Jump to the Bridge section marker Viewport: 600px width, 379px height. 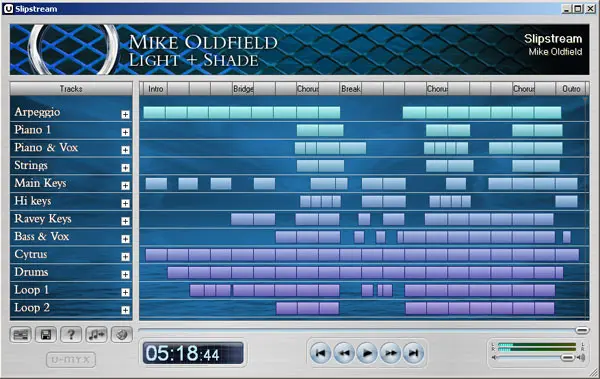tap(243, 89)
